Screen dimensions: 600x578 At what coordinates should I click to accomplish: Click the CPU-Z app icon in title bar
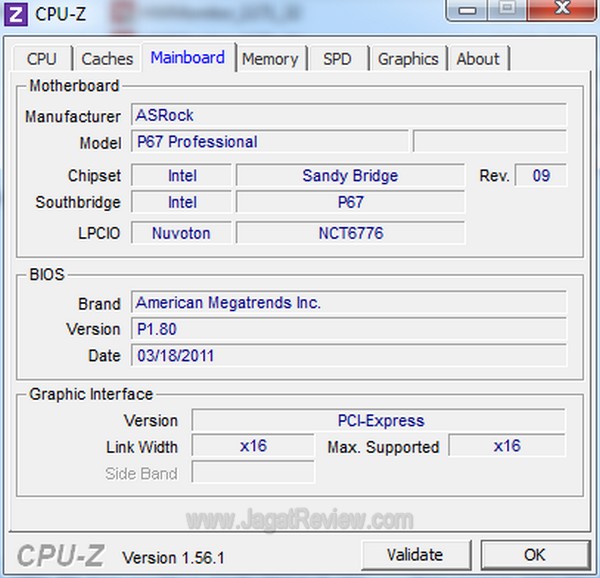click(15, 15)
